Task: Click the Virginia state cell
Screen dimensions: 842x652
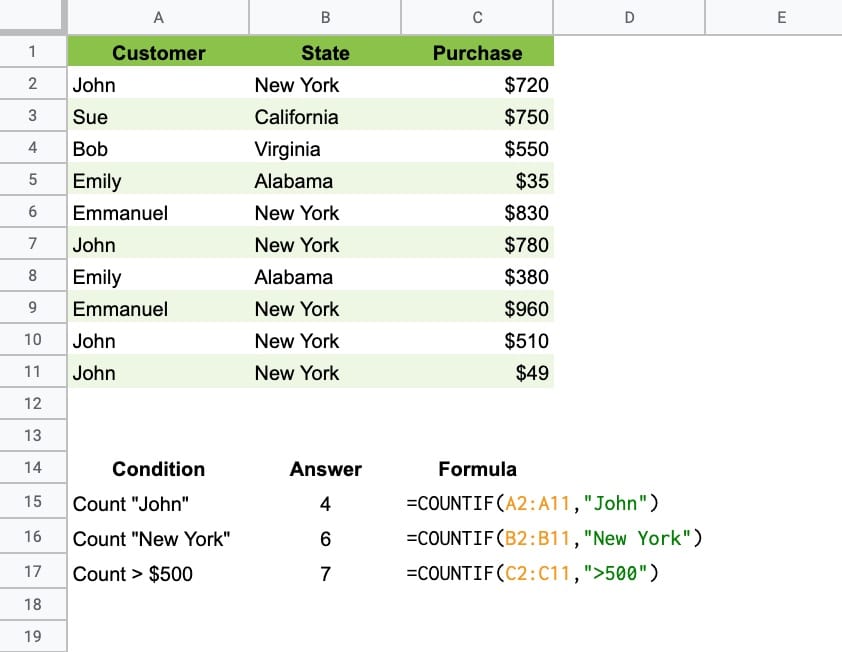Action: coord(325,149)
